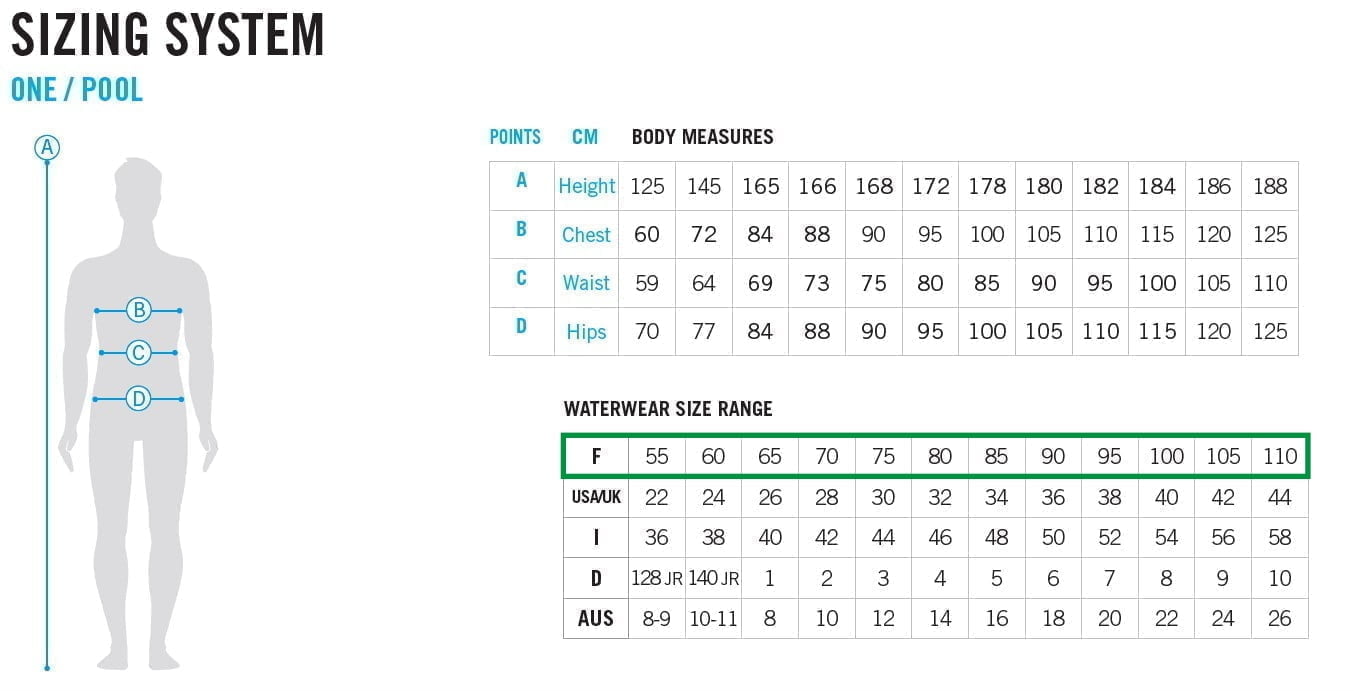This screenshot has height=691, width=1354.
Task: Select the AUS row label
Action: (596, 618)
